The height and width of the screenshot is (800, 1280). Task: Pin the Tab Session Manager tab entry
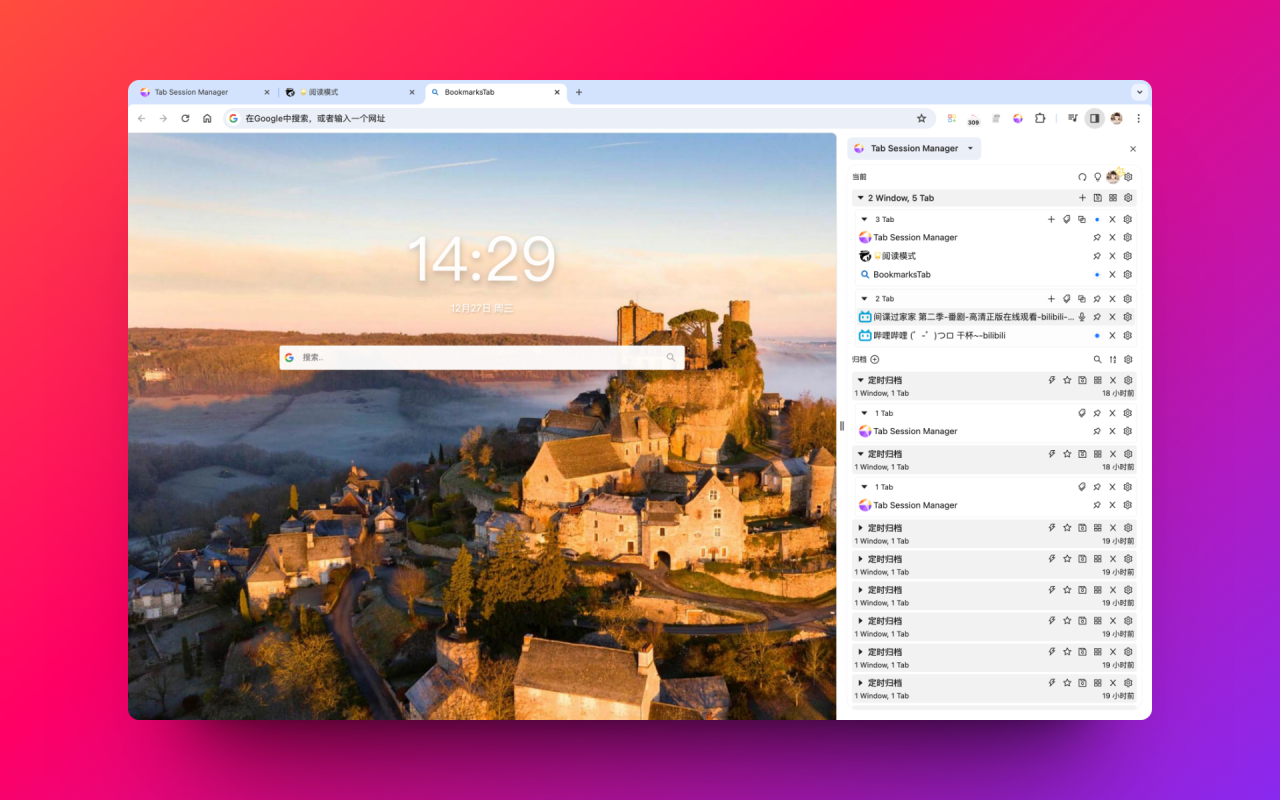tap(1097, 237)
